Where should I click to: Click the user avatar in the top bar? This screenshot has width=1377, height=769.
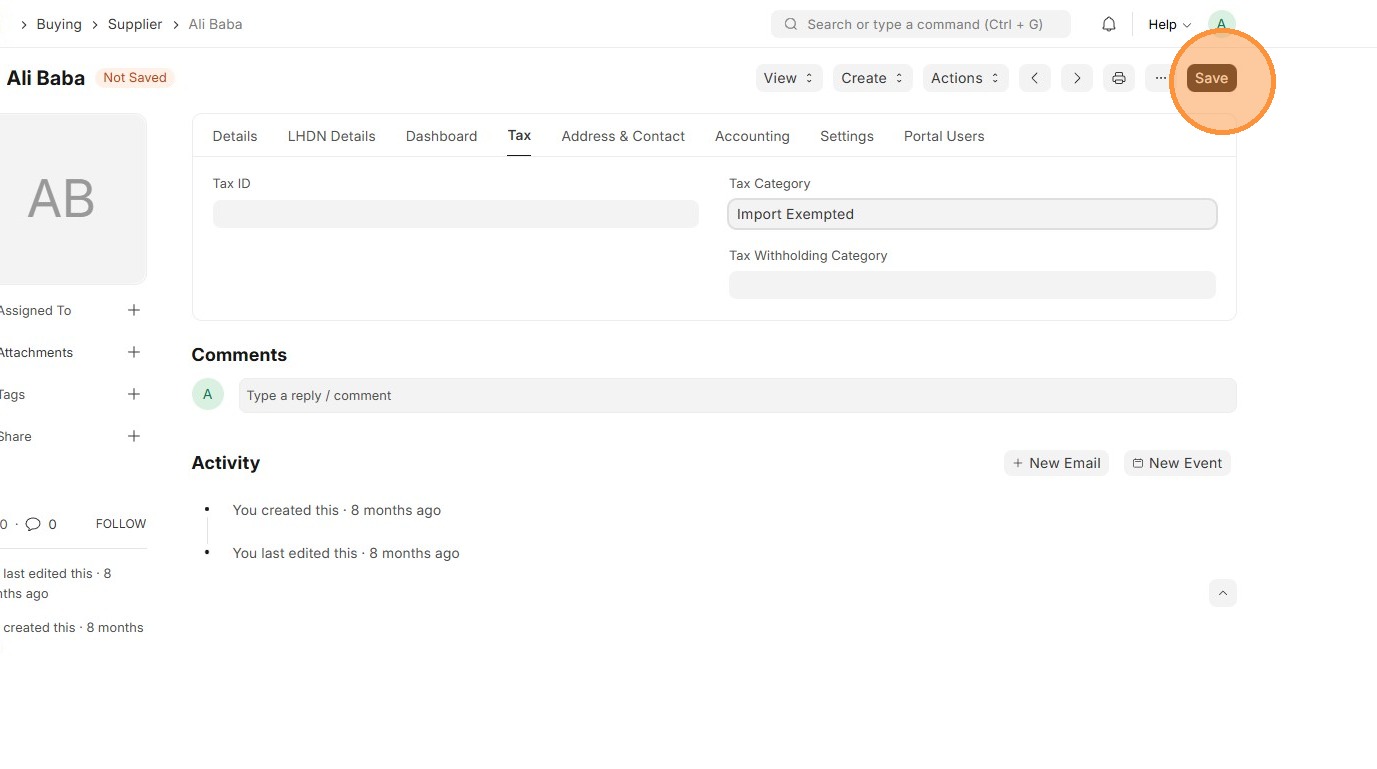click(x=1221, y=24)
